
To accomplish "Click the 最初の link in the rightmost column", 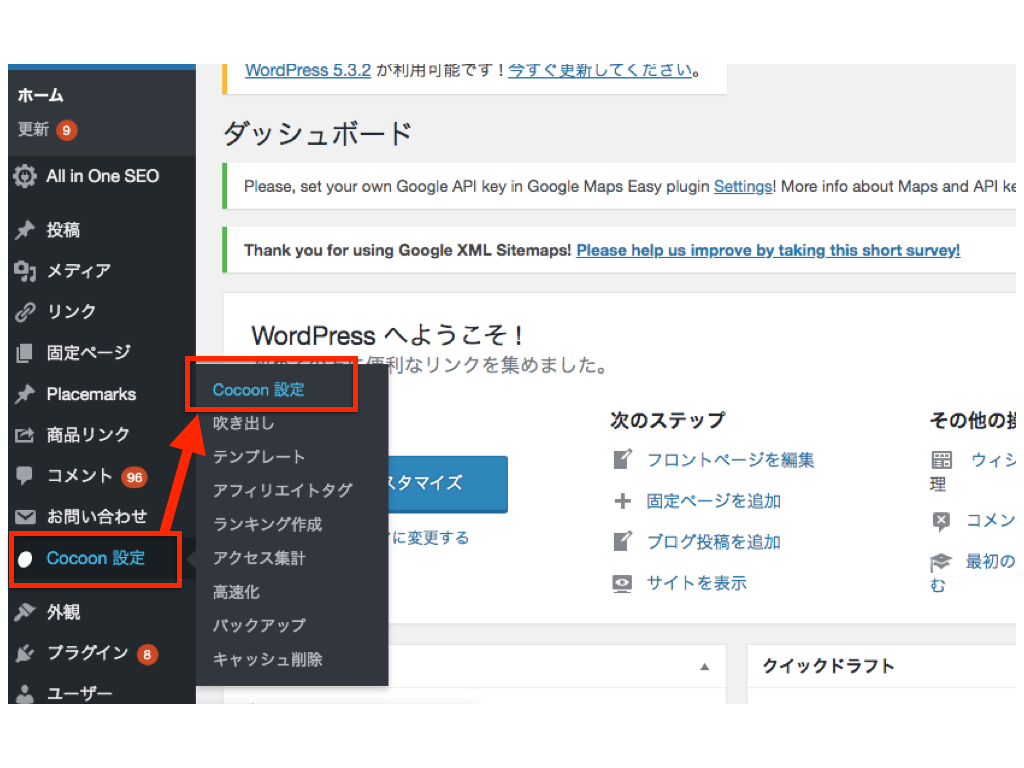I will (991, 562).
